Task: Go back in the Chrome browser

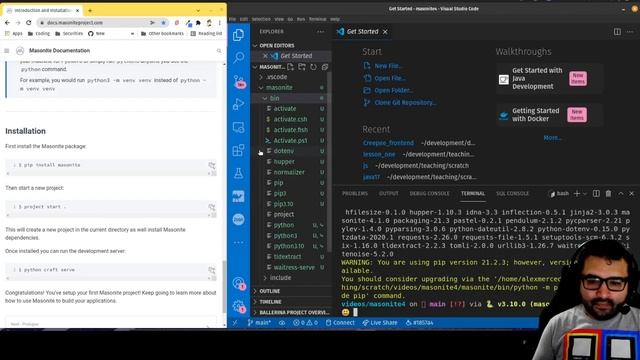Action: pos(7,23)
